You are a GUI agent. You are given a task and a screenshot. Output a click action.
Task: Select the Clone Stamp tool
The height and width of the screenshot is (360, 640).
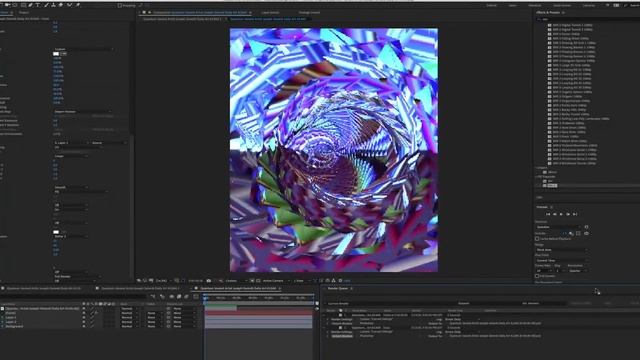pyautogui.click(x=53, y=5)
